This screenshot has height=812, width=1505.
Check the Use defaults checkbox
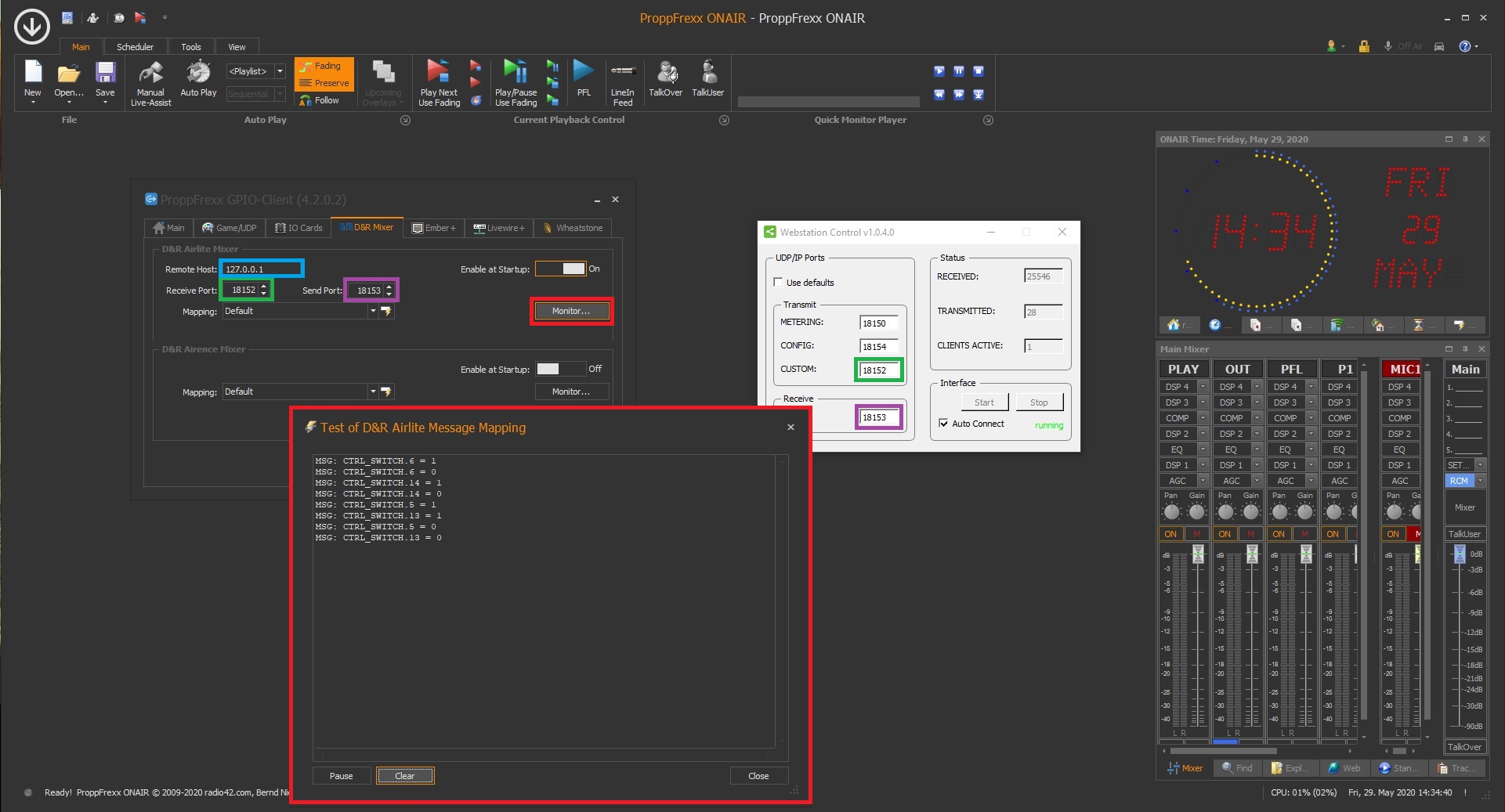[x=778, y=282]
